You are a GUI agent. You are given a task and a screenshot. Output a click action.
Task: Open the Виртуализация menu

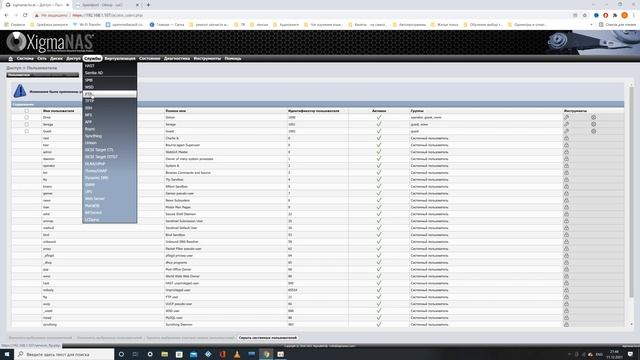tap(120, 58)
